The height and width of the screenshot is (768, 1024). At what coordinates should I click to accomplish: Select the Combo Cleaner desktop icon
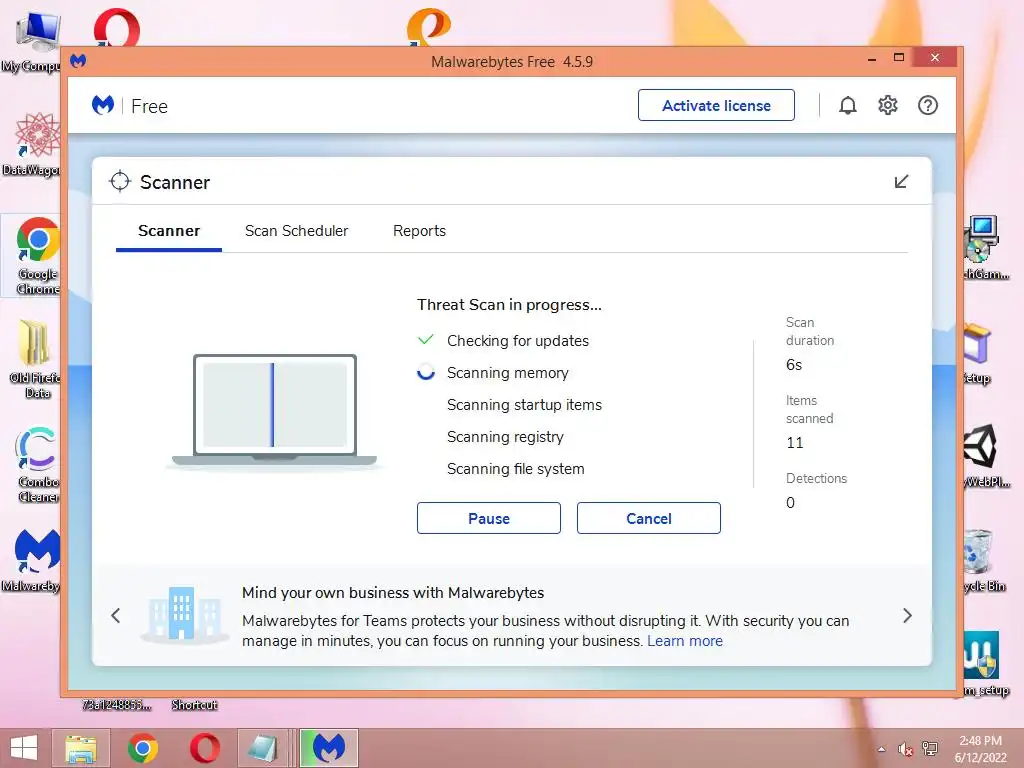[37, 464]
